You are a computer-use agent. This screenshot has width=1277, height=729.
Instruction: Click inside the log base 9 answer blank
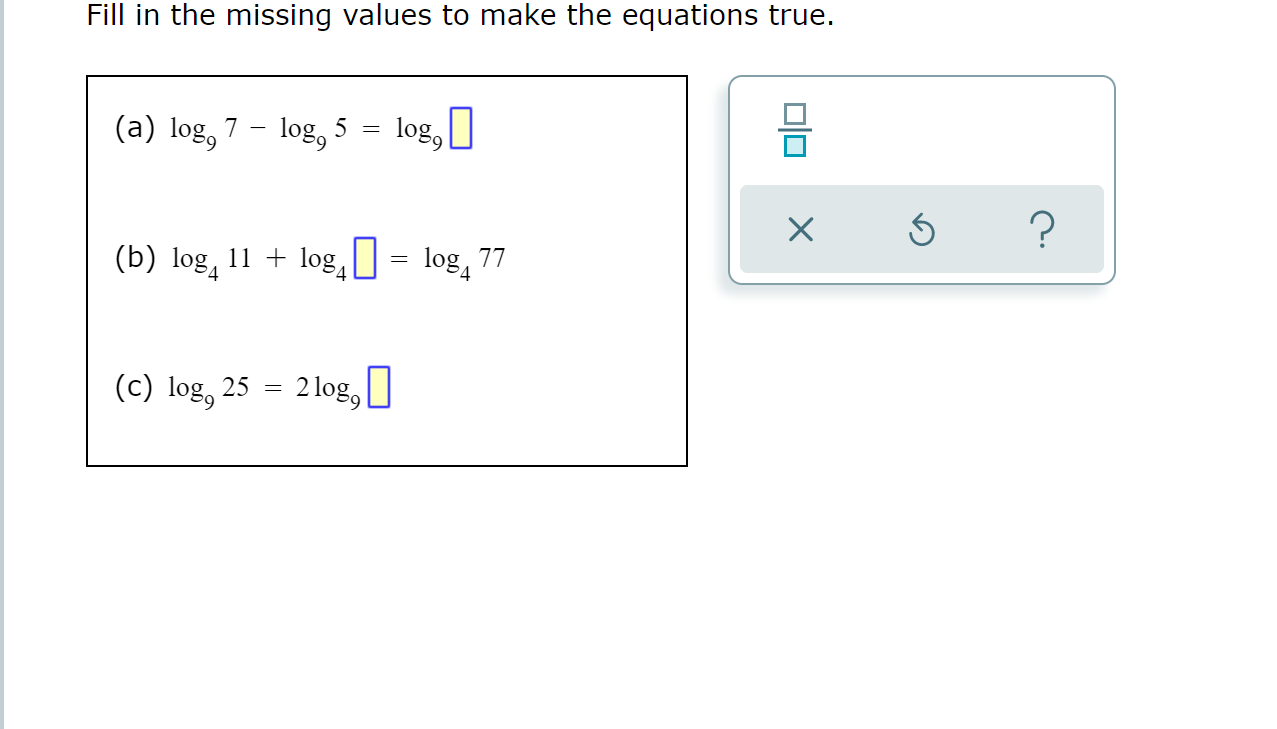[461, 128]
